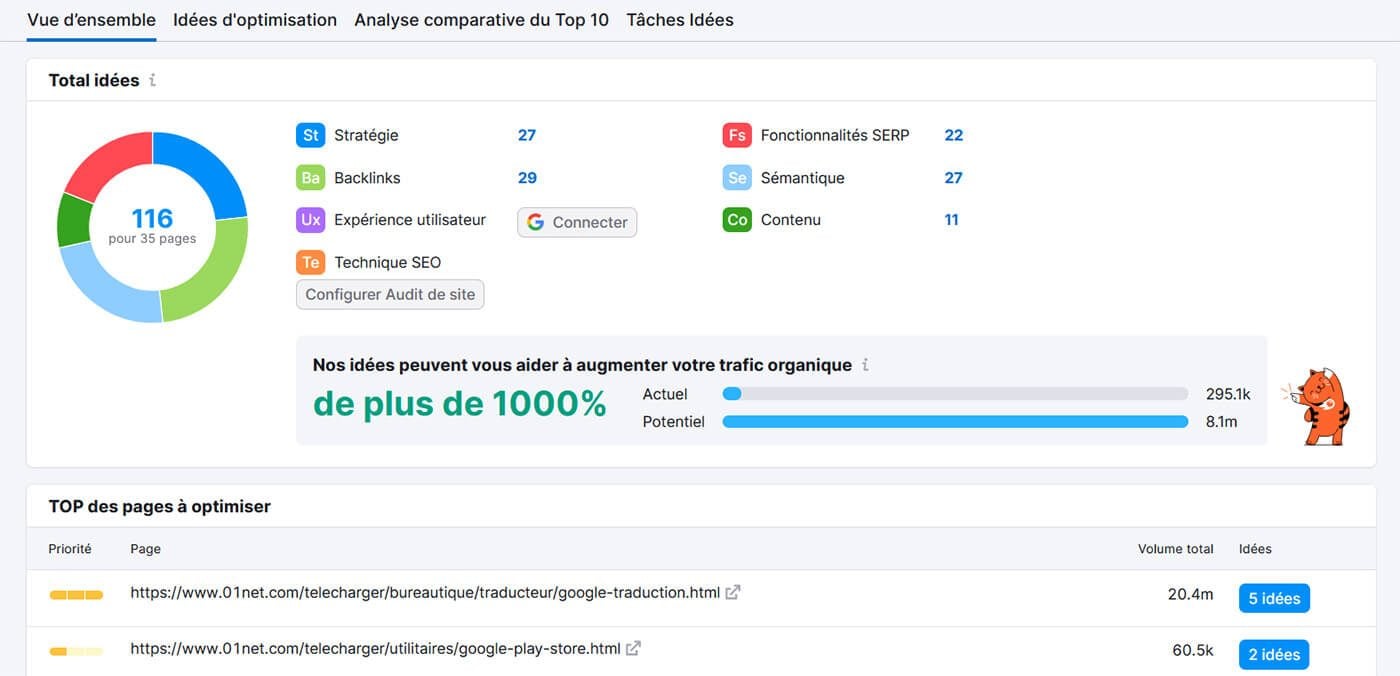This screenshot has height=676, width=1400.
Task: Click the Connecter Google button
Action: pos(577,222)
